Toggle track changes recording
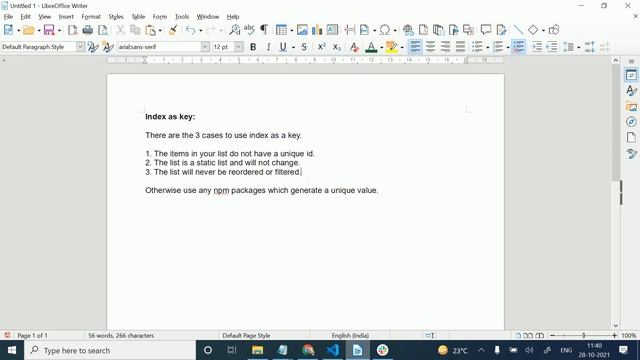The width and height of the screenshot is (640, 360). pos(502,30)
